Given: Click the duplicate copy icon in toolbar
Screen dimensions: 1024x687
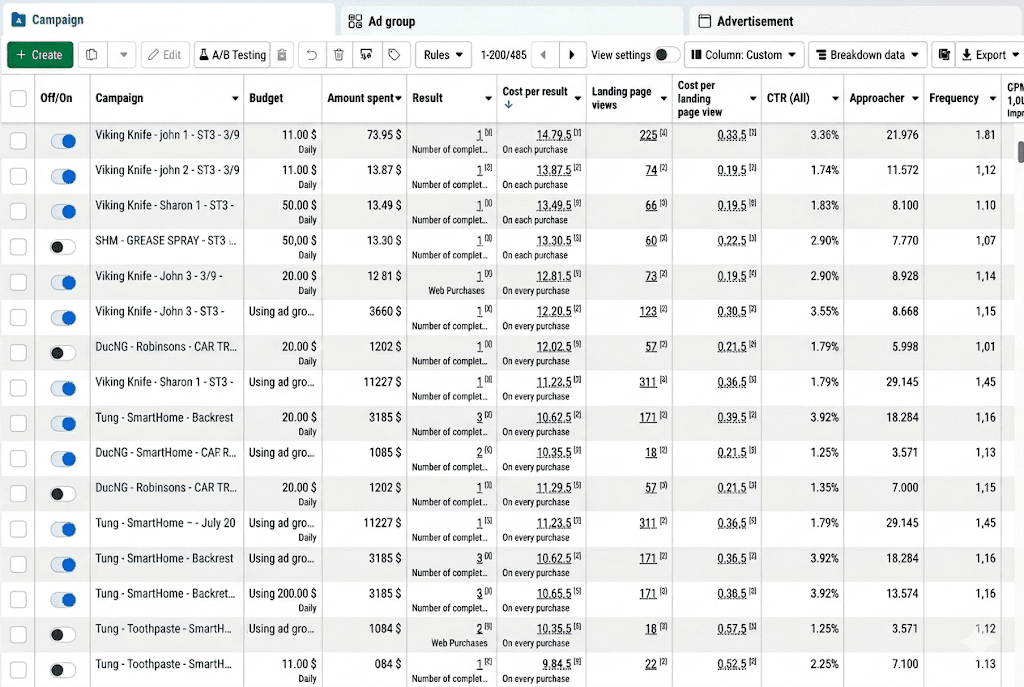Looking at the screenshot, I should click(92, 55).
